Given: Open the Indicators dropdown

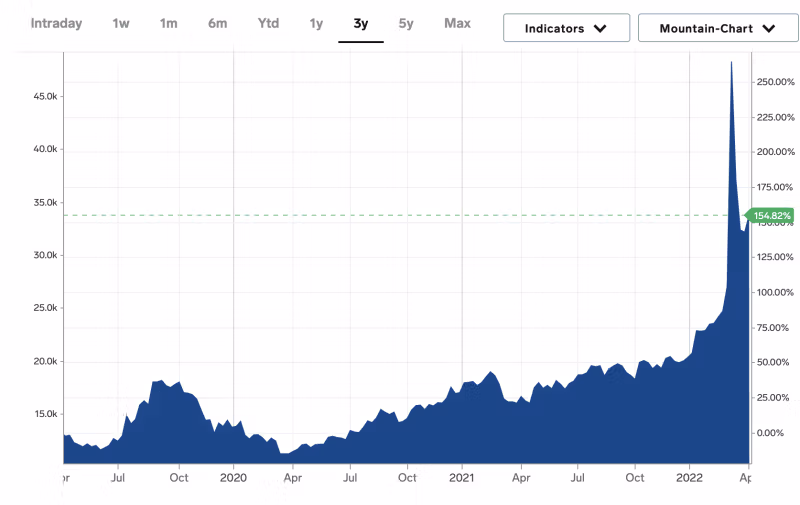Looking at the screenshot, I should [566, 28].
